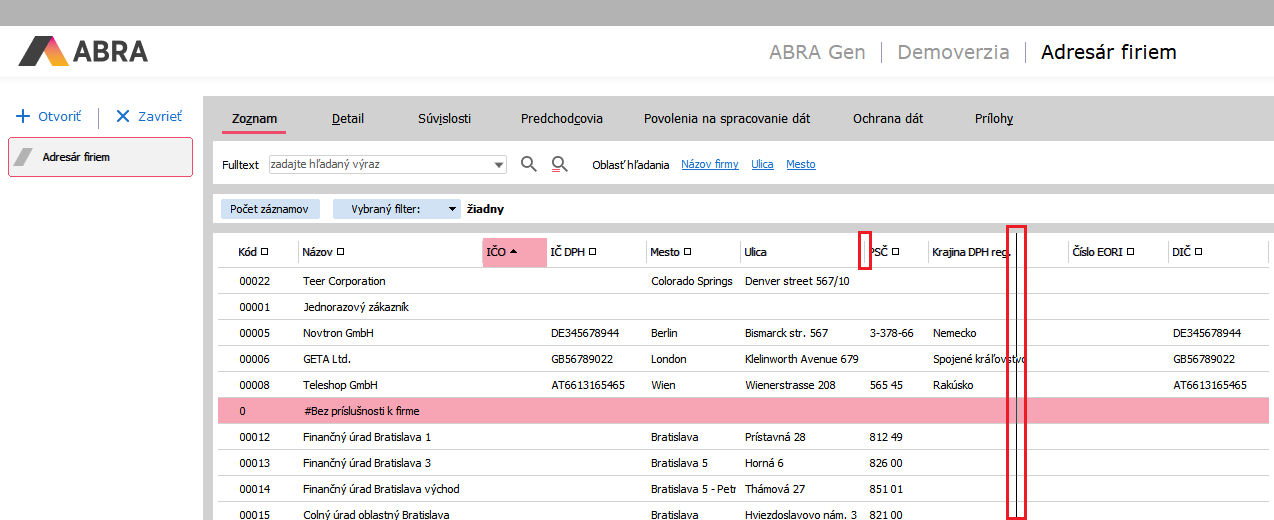Click the sort arrow in IČO column
The width and height of the screenshot is (1274, 520).
pyautogui.click(x=514, y=252)
